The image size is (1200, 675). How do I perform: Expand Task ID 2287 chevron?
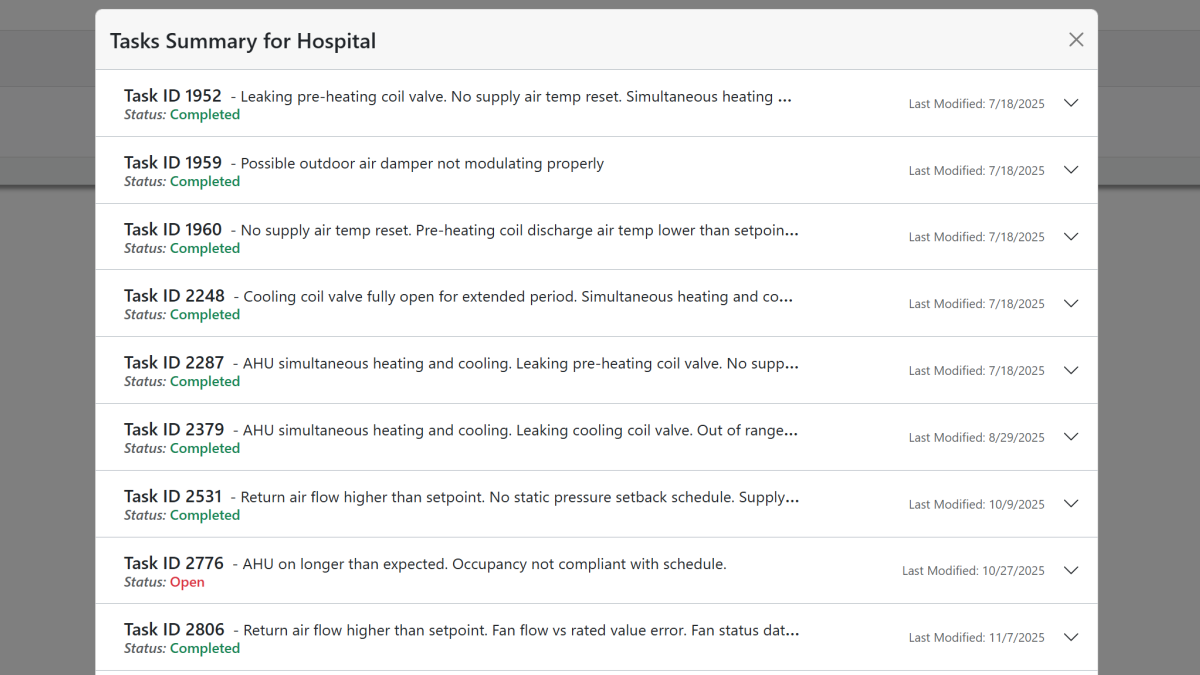(1071, 370)
